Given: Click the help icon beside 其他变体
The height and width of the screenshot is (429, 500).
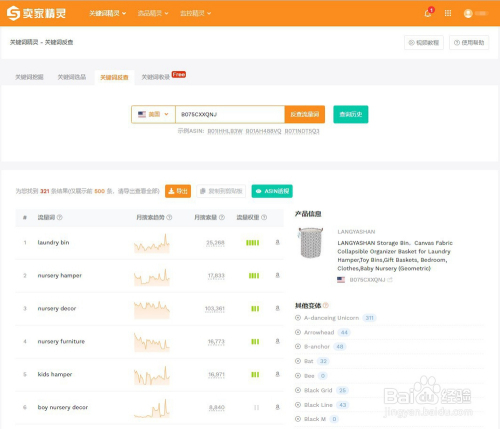Looking at the screenshot, I should (x=326, y=305).
